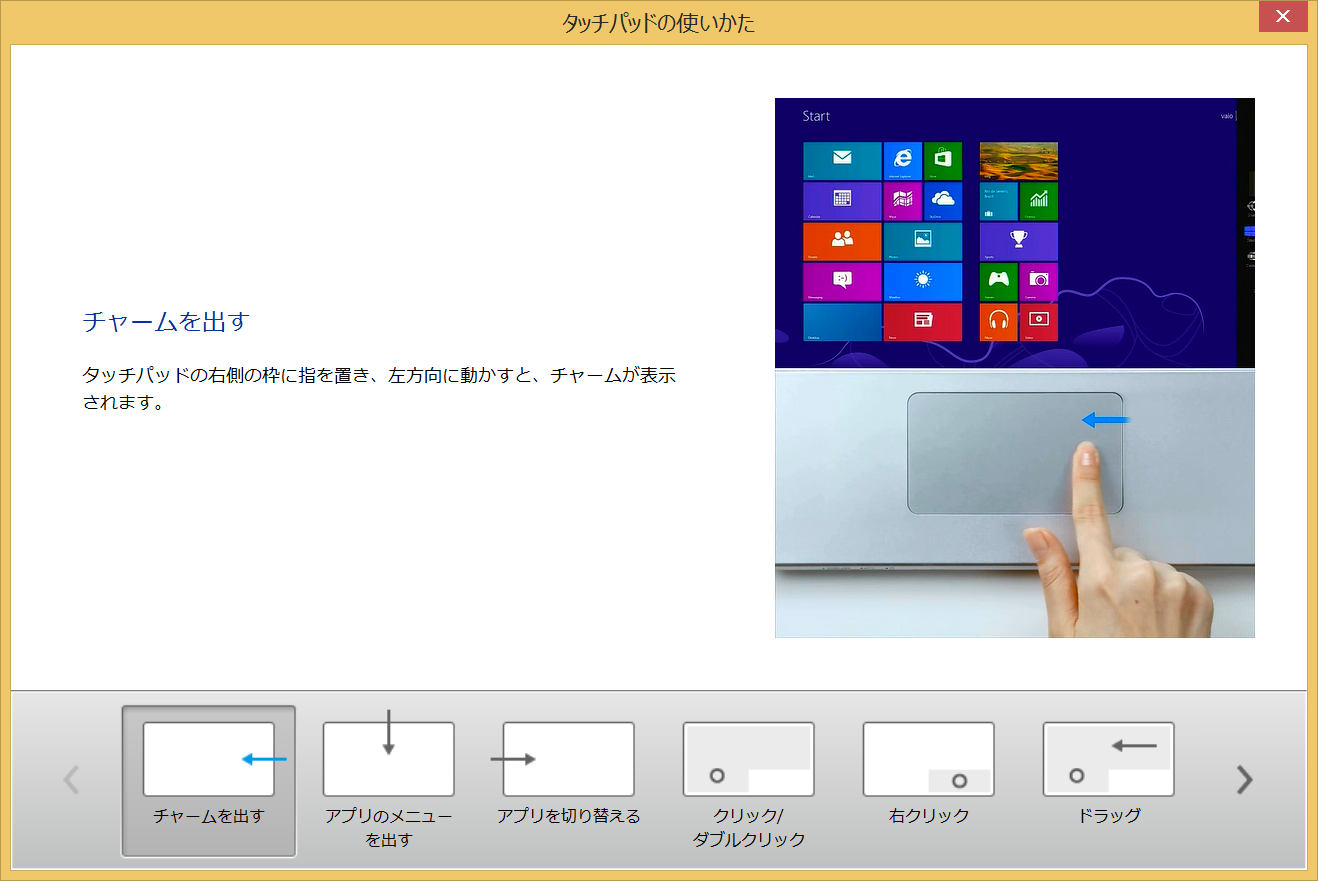1318x881 pixels.
Task: Click the blue チャームを出す heading text
Action: [165, 321]
